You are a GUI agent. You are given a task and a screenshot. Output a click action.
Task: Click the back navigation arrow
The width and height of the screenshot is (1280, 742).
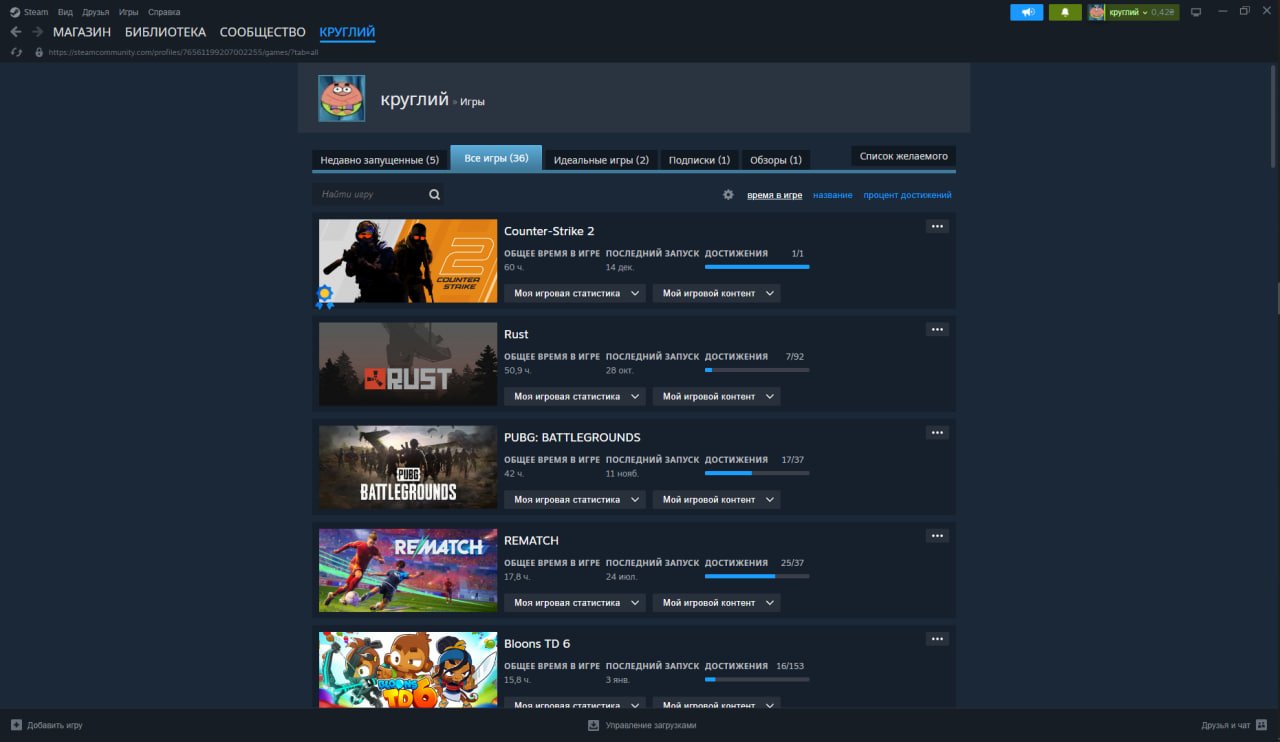point(15,32)
